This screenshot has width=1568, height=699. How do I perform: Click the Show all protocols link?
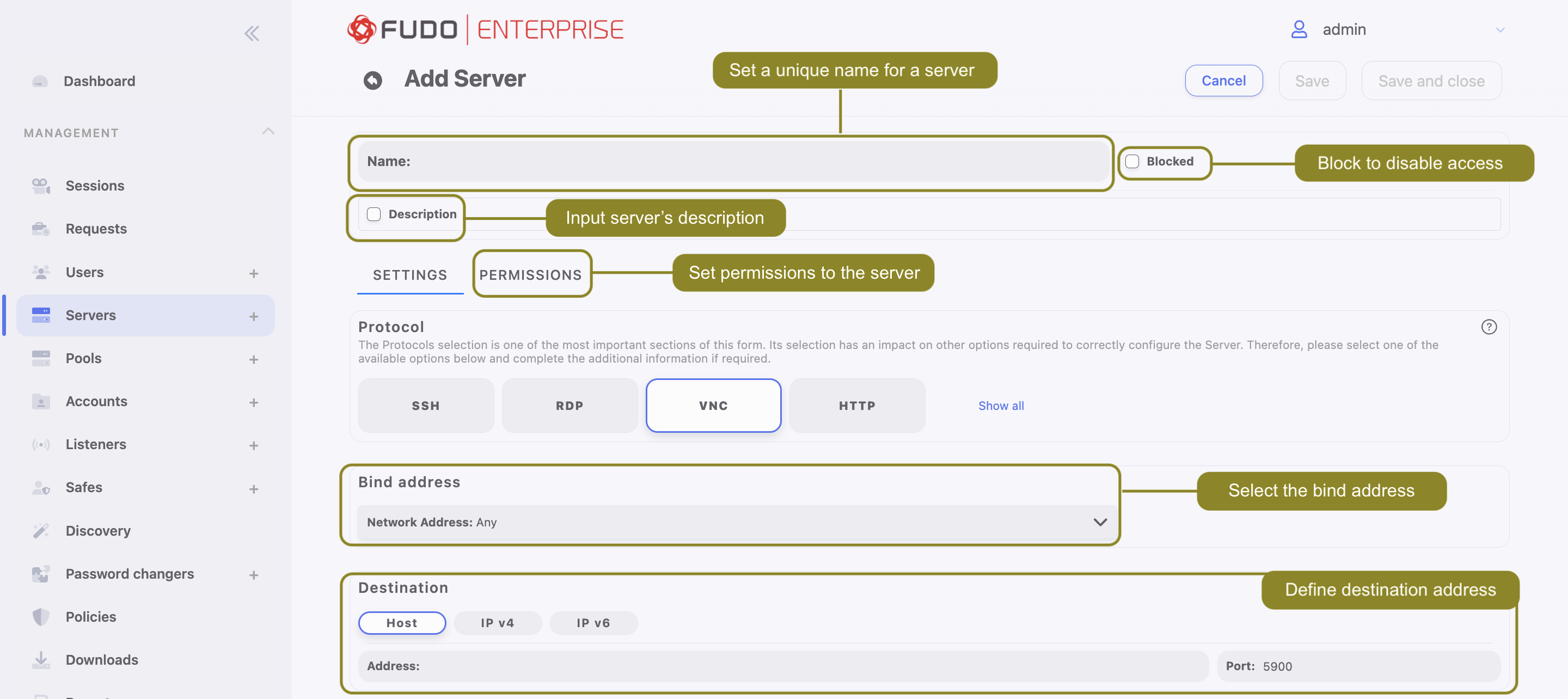click(1001, 406)
